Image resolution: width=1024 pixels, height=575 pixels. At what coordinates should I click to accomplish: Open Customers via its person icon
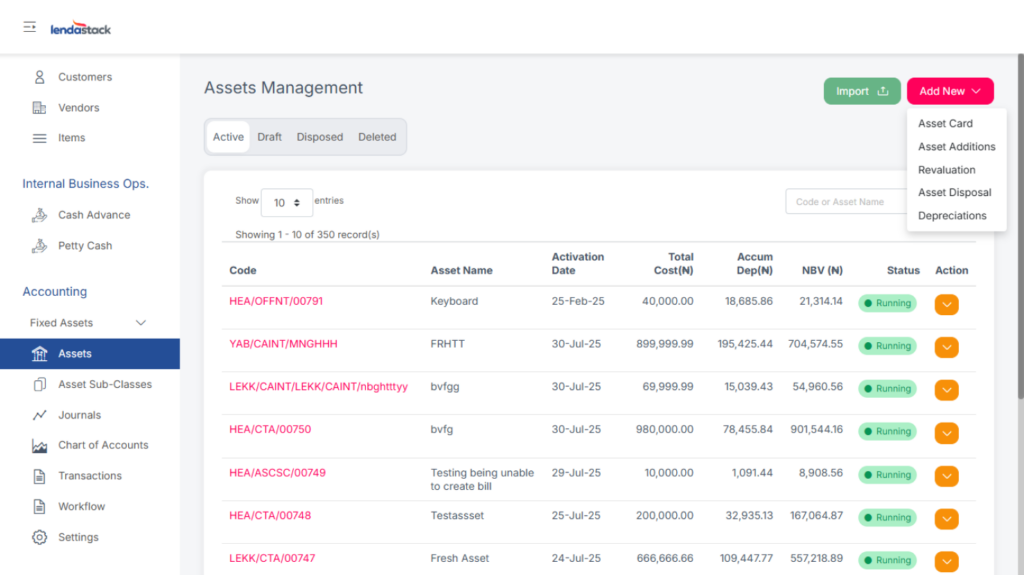pyautogui.click(x=40, y=77)
